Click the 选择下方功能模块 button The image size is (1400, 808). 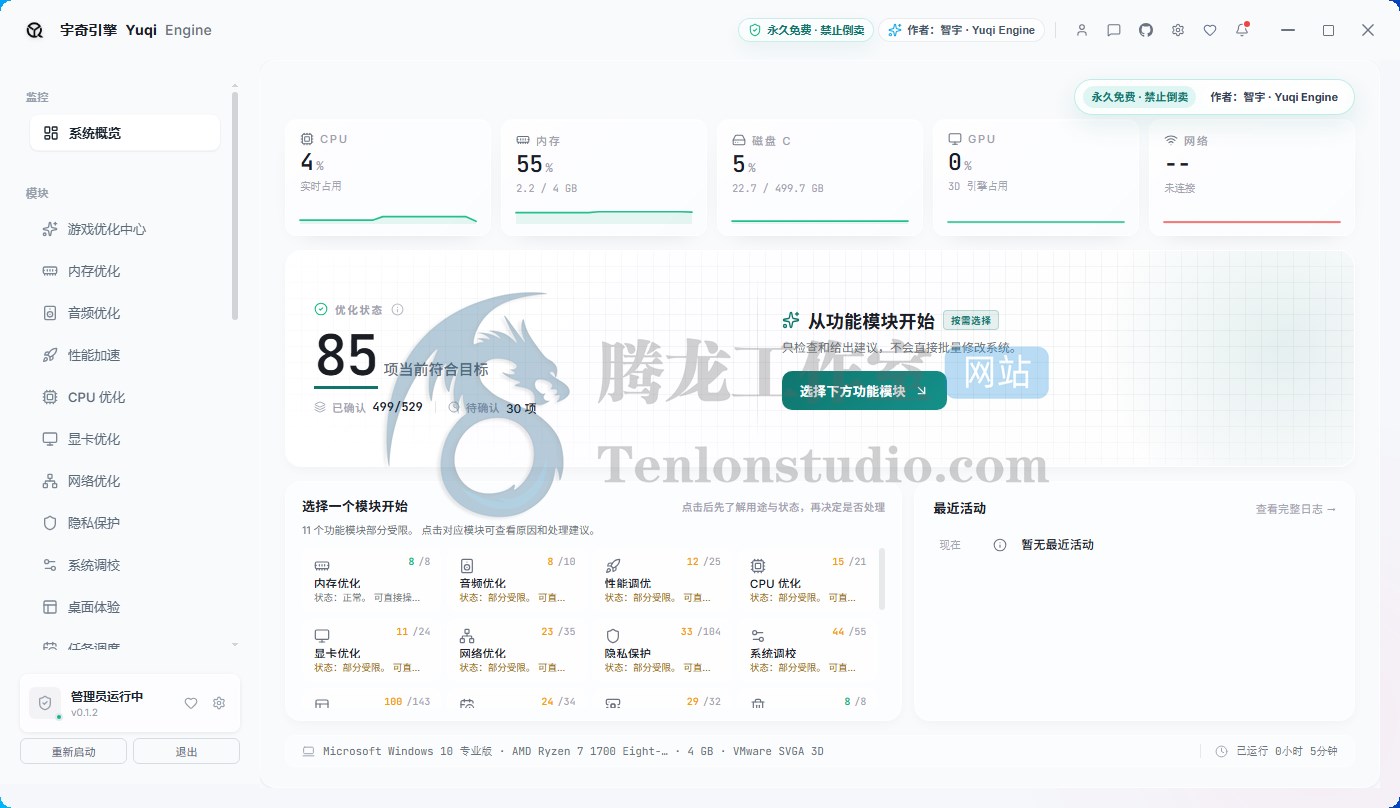(864, 391)
